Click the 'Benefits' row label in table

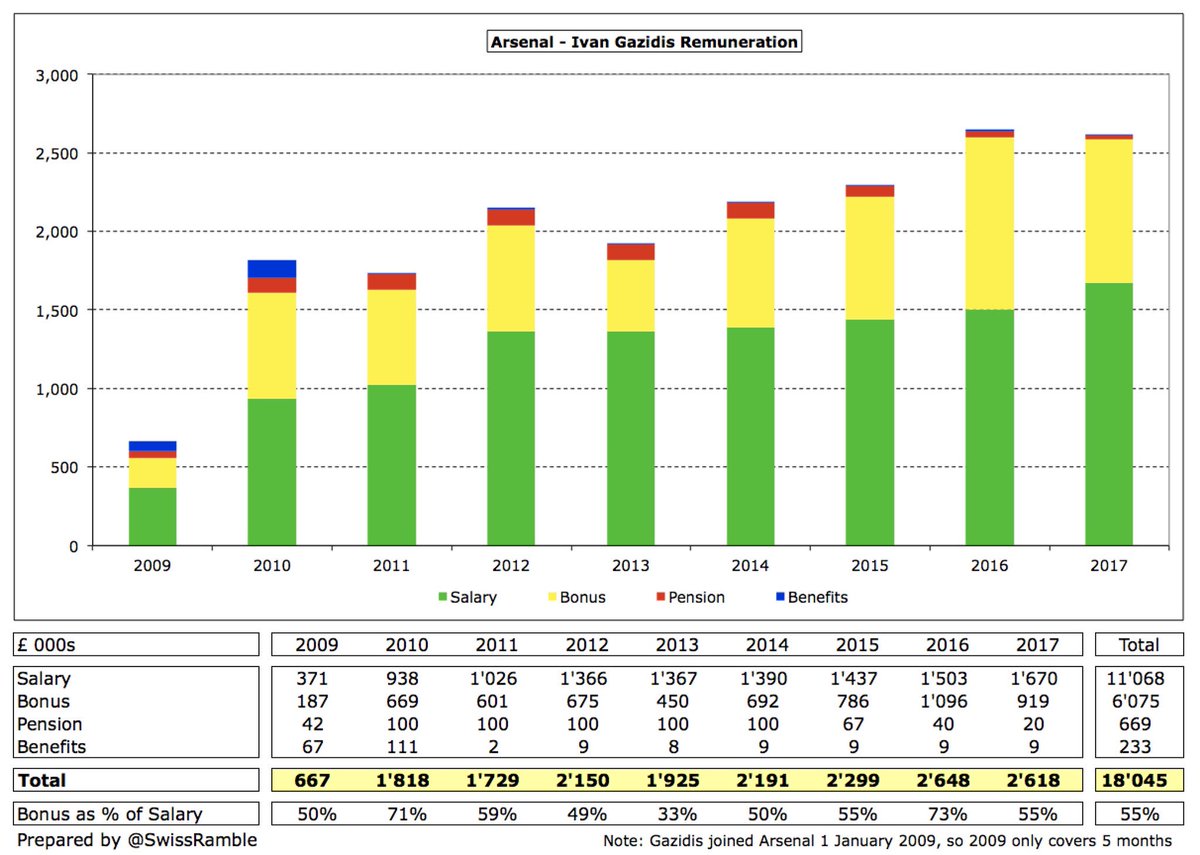52,747
